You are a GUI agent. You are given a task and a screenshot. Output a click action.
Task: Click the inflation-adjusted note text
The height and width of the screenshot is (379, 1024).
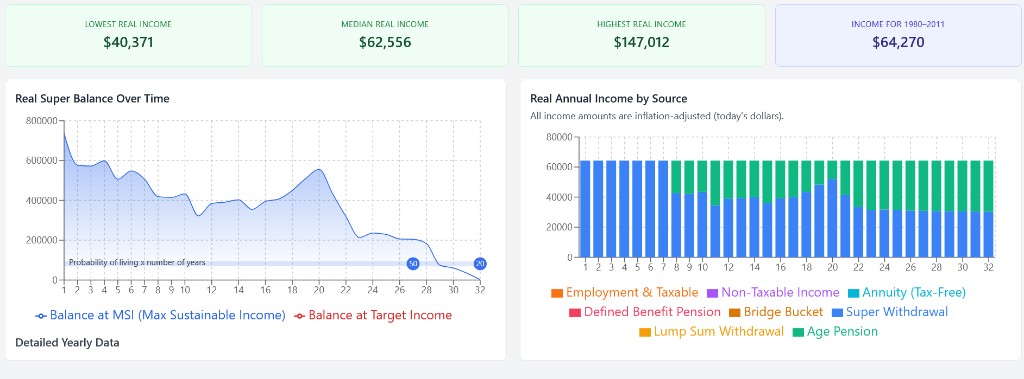pos(656,116)
